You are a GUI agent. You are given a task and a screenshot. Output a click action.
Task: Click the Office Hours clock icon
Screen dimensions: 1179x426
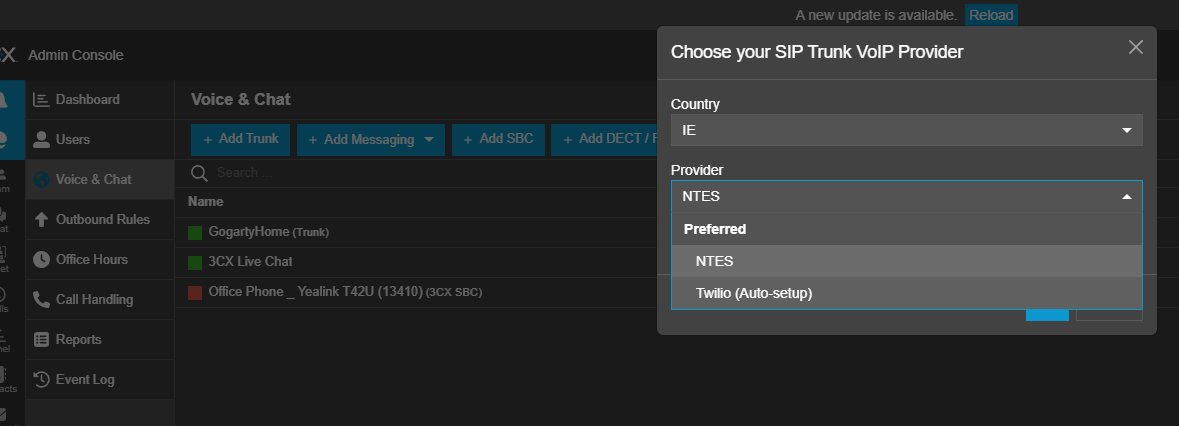41,260
